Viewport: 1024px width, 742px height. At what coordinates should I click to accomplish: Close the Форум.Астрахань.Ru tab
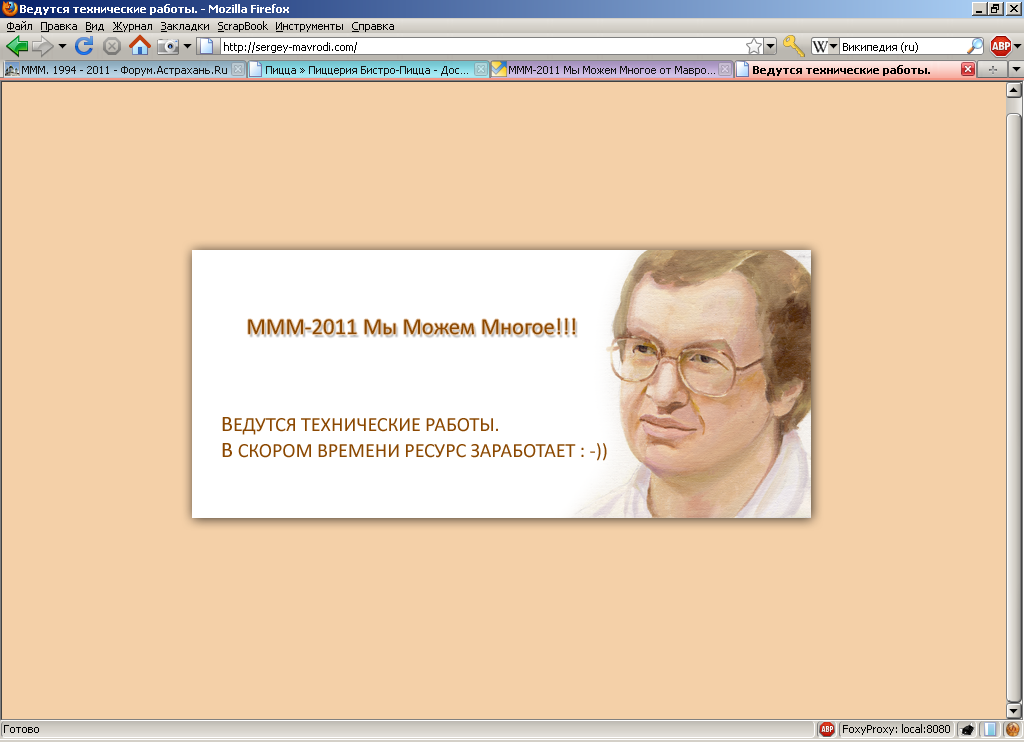(238, 69)
